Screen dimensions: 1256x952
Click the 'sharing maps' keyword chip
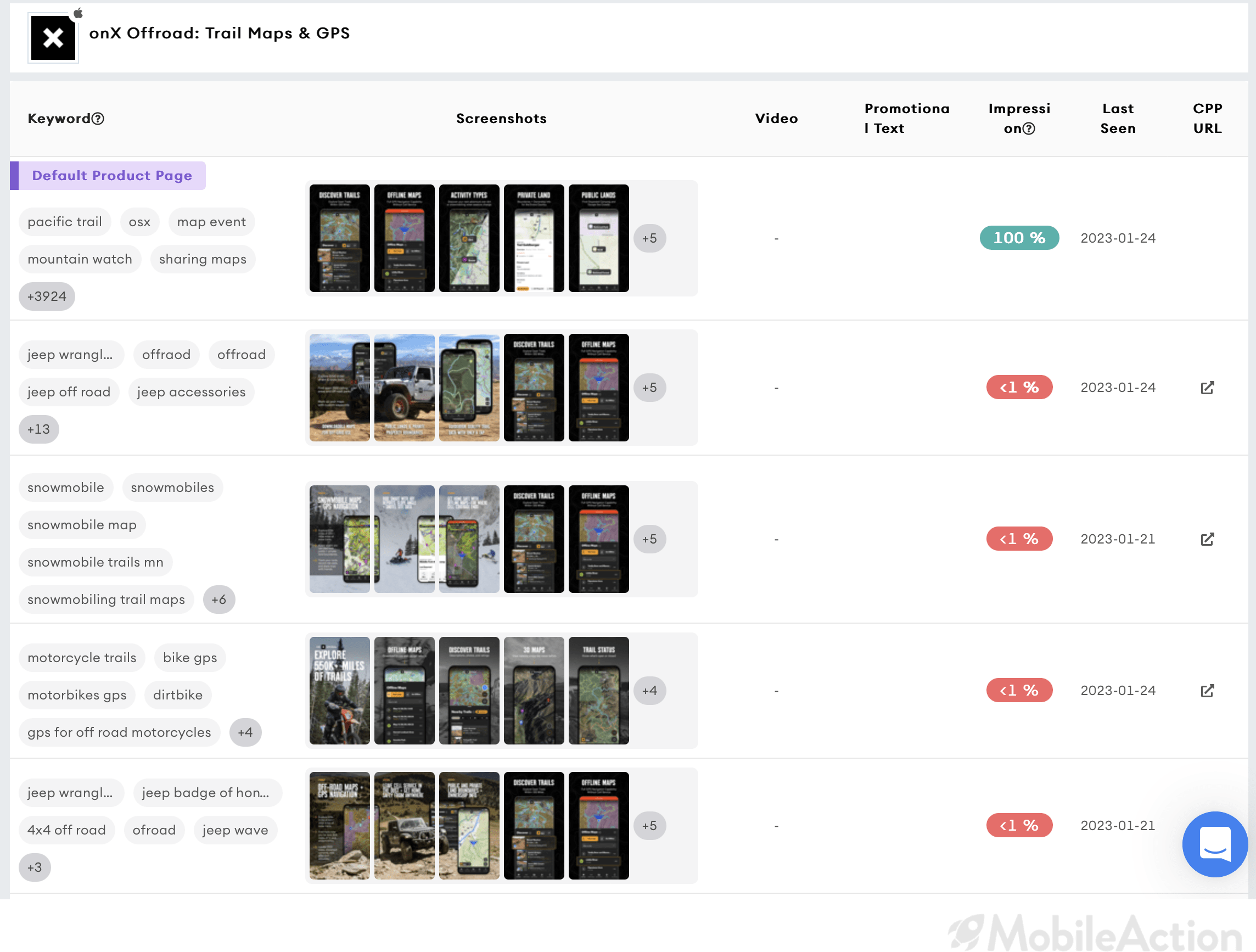(x=203, y=260)
